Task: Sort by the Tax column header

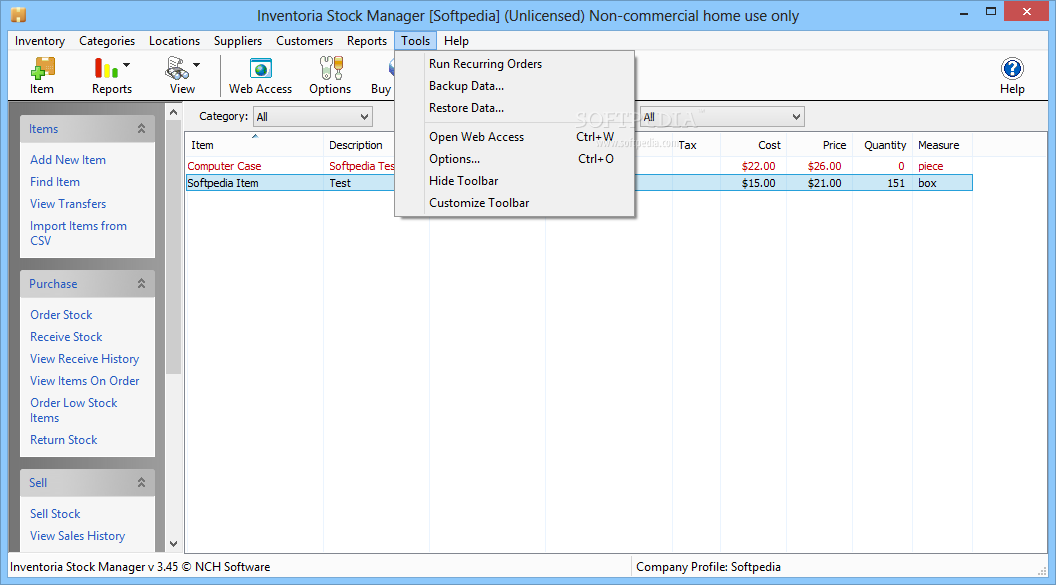Action: (x=696, y=145)
